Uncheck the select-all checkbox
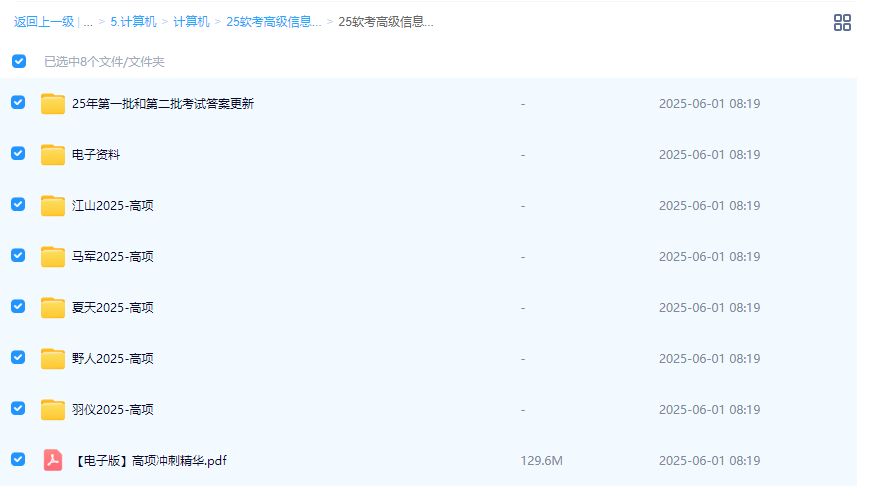 point(19,61)
